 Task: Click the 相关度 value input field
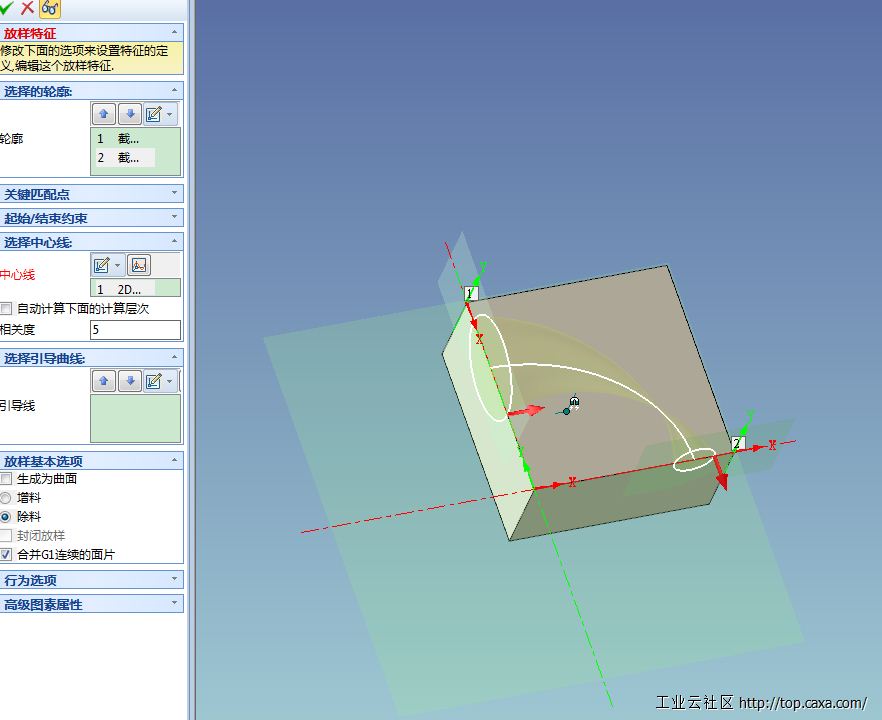pos(135,329)
